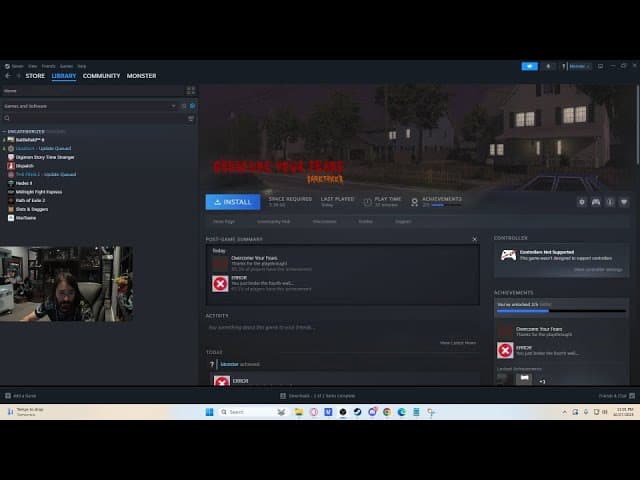Open Downloads status in bottom bar
The image size is (640, 480).
click(x=318, y=396)
